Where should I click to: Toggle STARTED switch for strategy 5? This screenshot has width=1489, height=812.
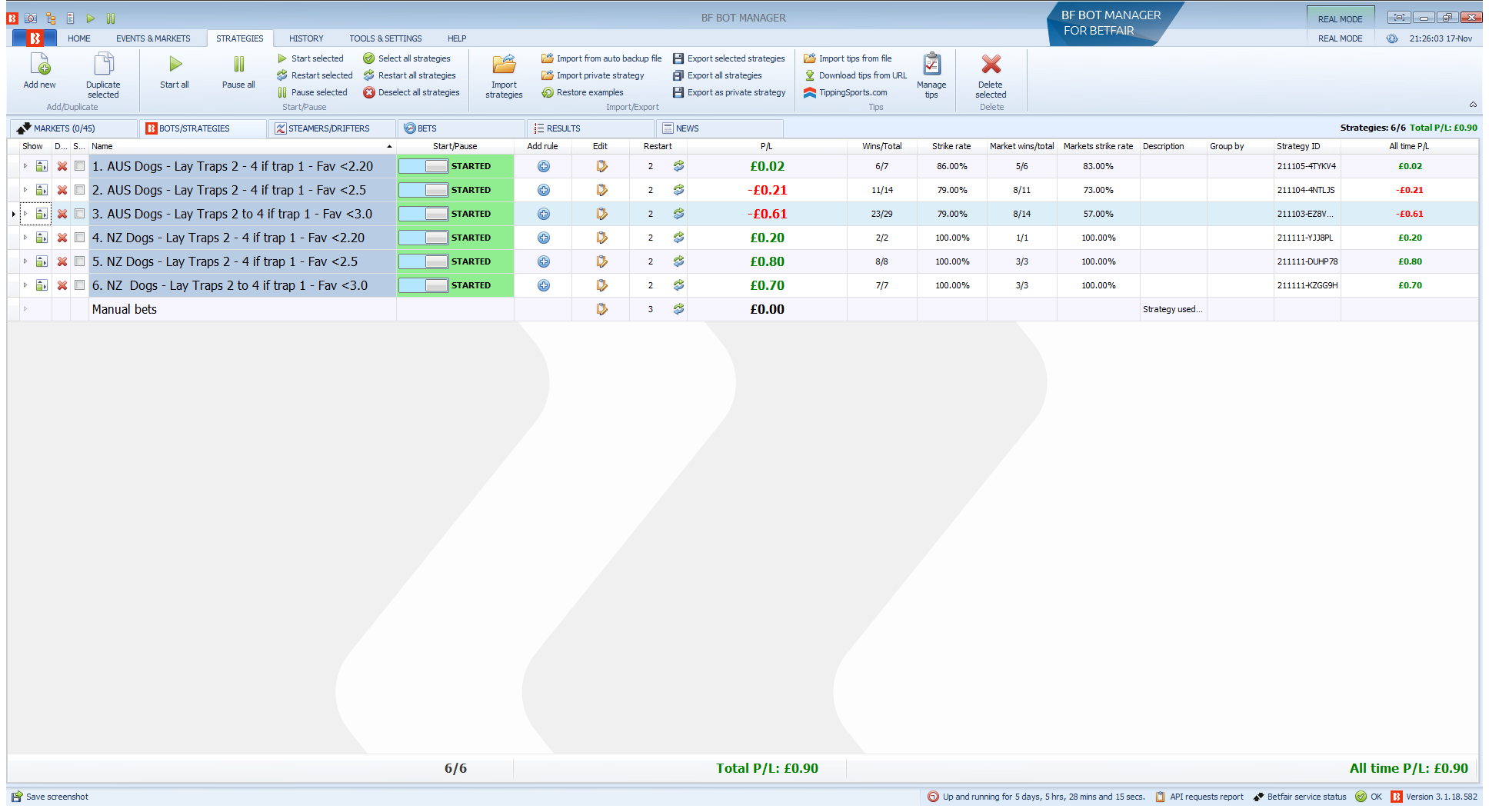(x=424, y=261)
